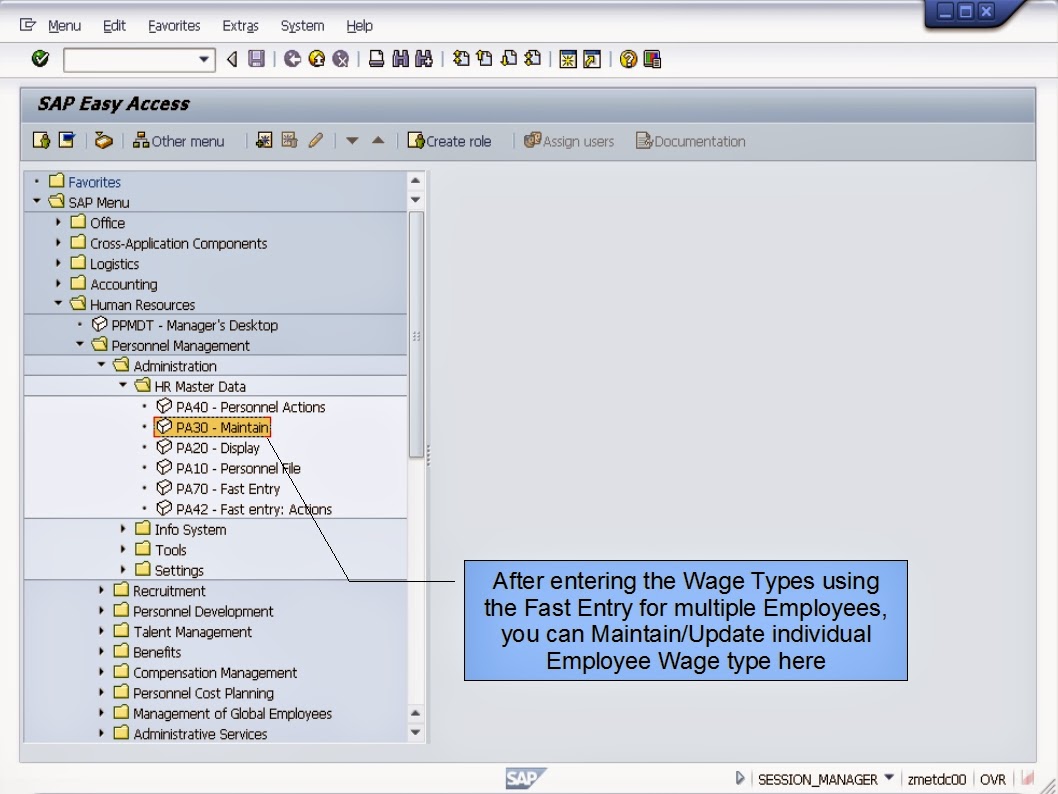Click the yellow Help question-mark icon
Image resolution: width=1058 pixels, height=794 pixels.
click(628, 59)
